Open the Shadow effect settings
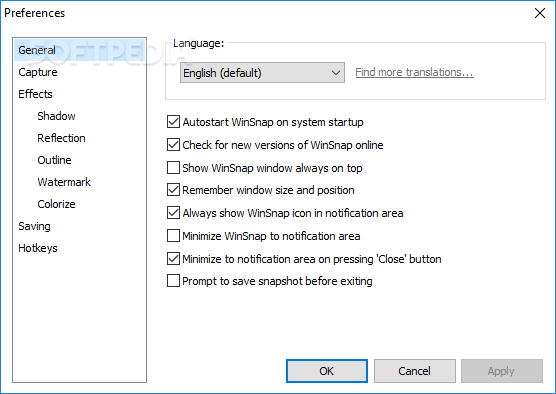This screenshot has width=556, height=394. pyautogui.click(x=56, y=116)
